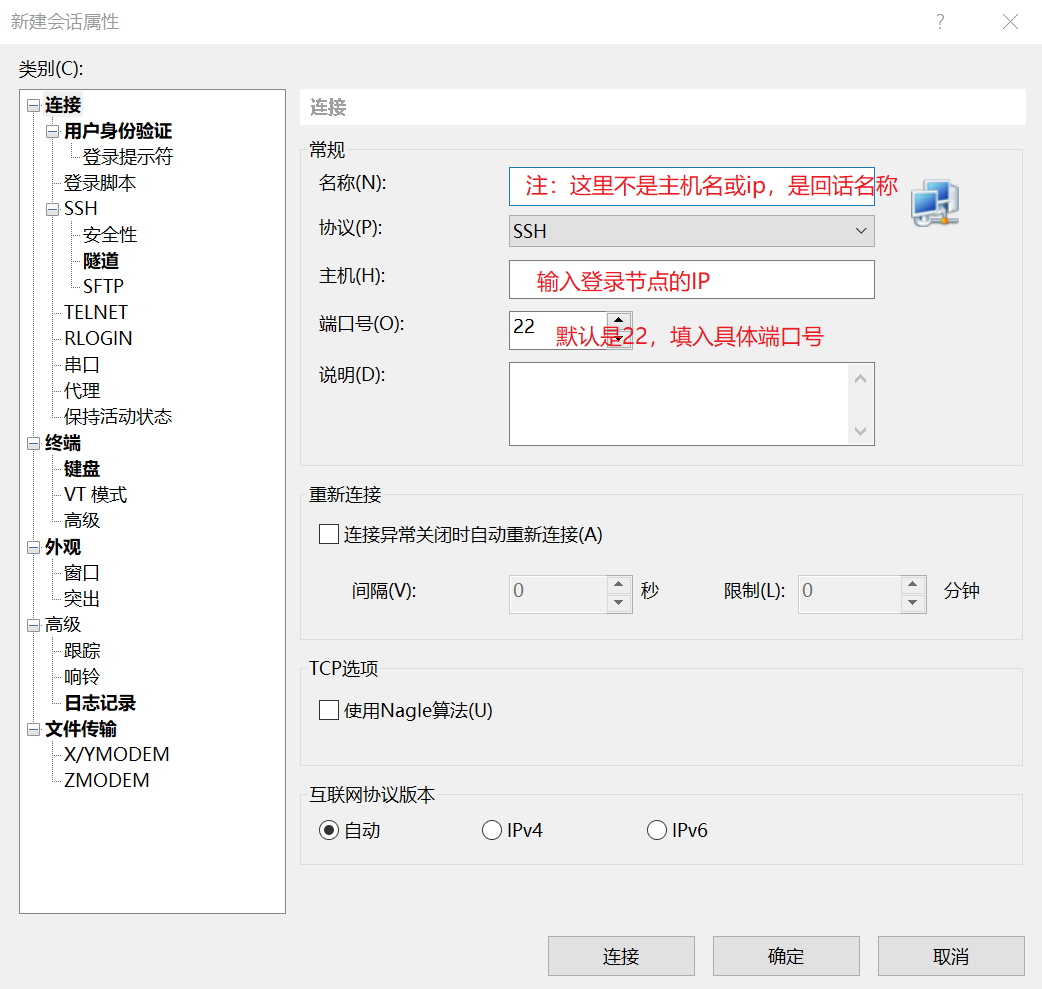Select ZMODEM under file transfer
This screenshot has width=1042, height=989.
click(x=105, y=780)
